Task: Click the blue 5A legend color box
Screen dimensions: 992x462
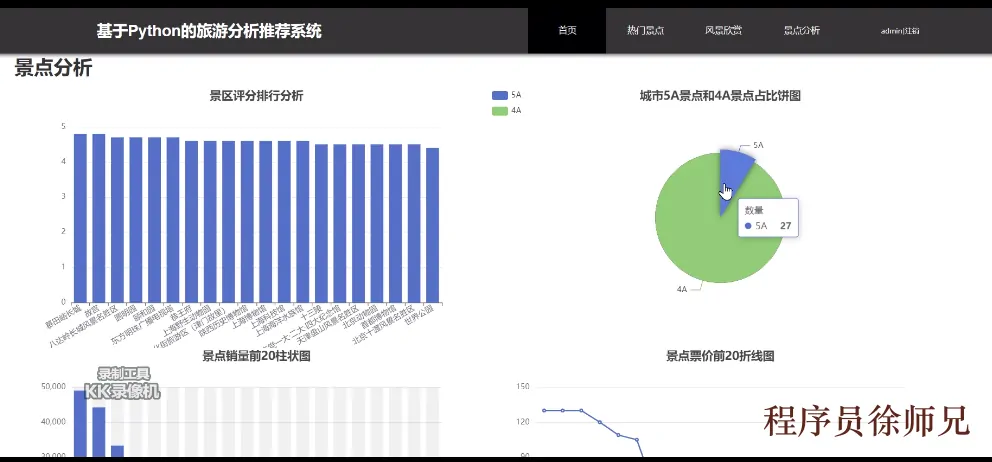Action: pos(500,96)
